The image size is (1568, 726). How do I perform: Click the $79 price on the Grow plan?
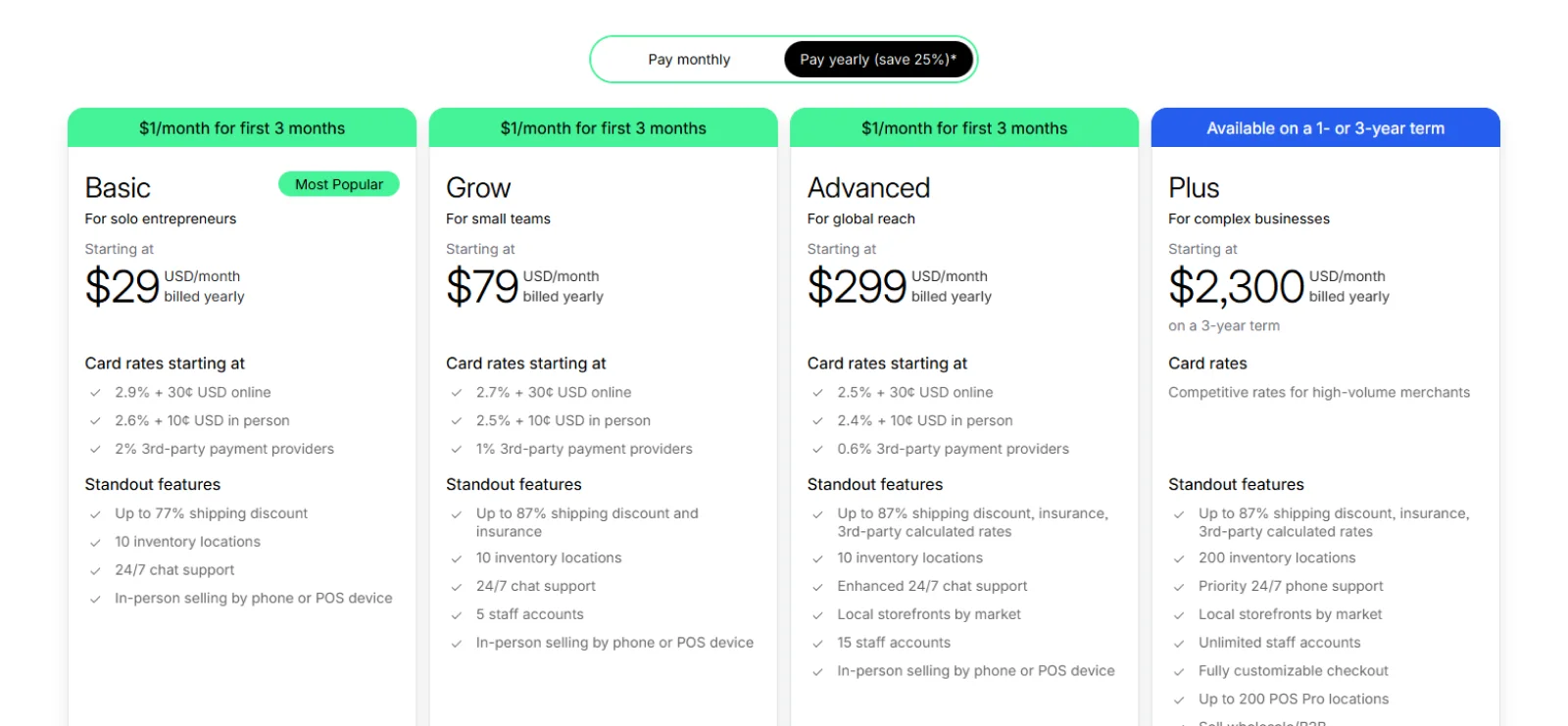pos(480,286)
